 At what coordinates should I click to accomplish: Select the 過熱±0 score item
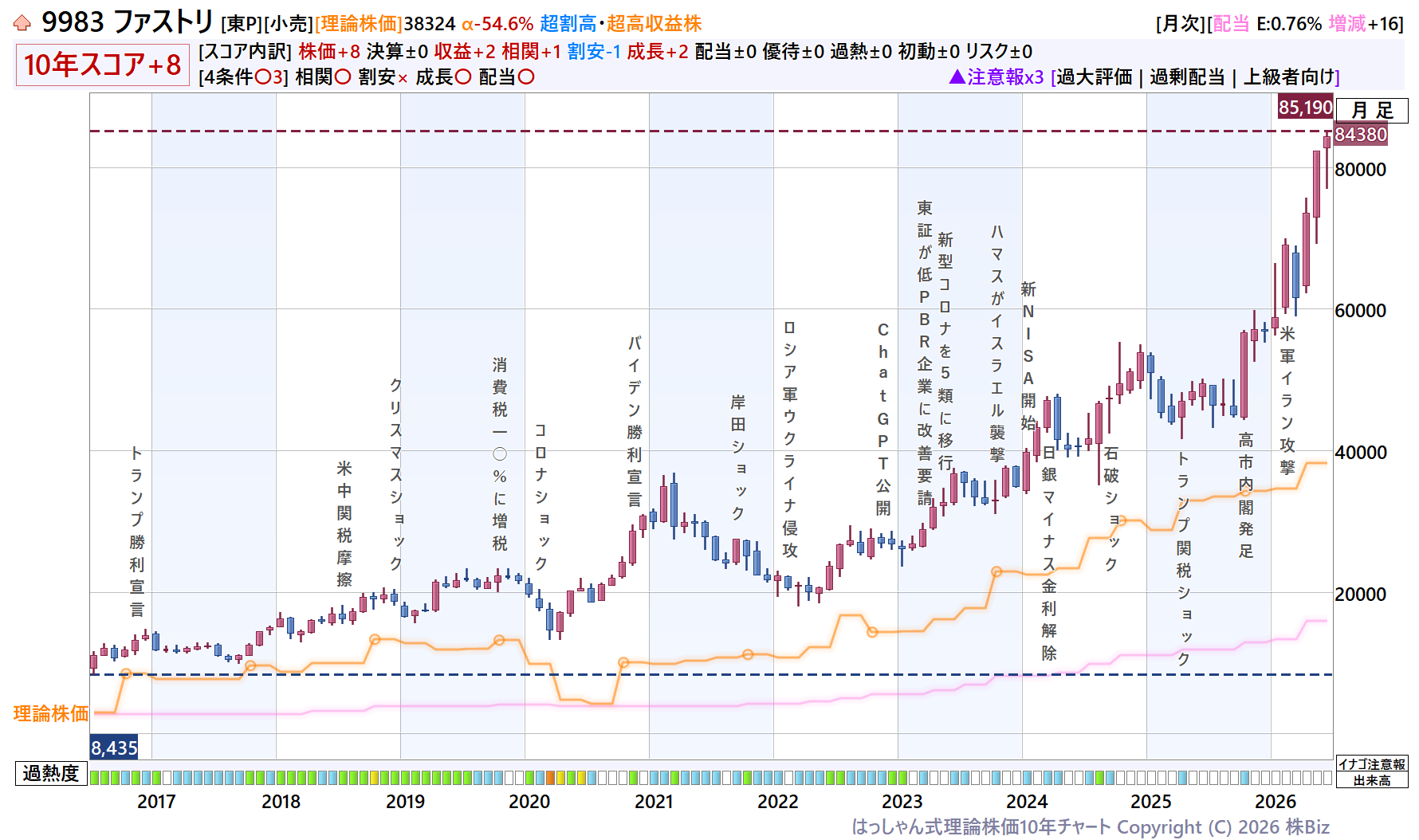(x=861, y=52)
